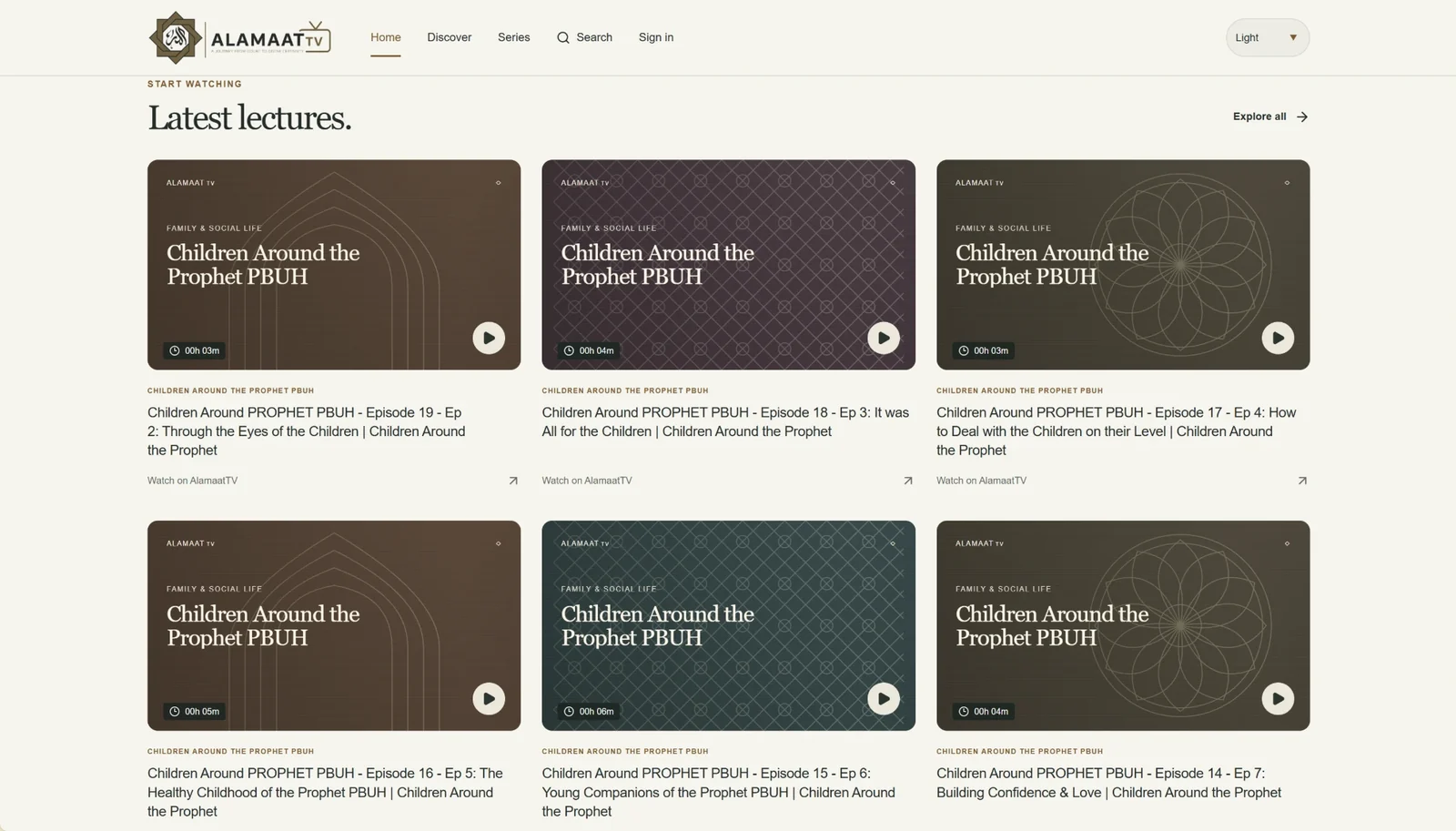Open external link arrow for Episode 18
1456x831 pixels.
tap(907, 481)
